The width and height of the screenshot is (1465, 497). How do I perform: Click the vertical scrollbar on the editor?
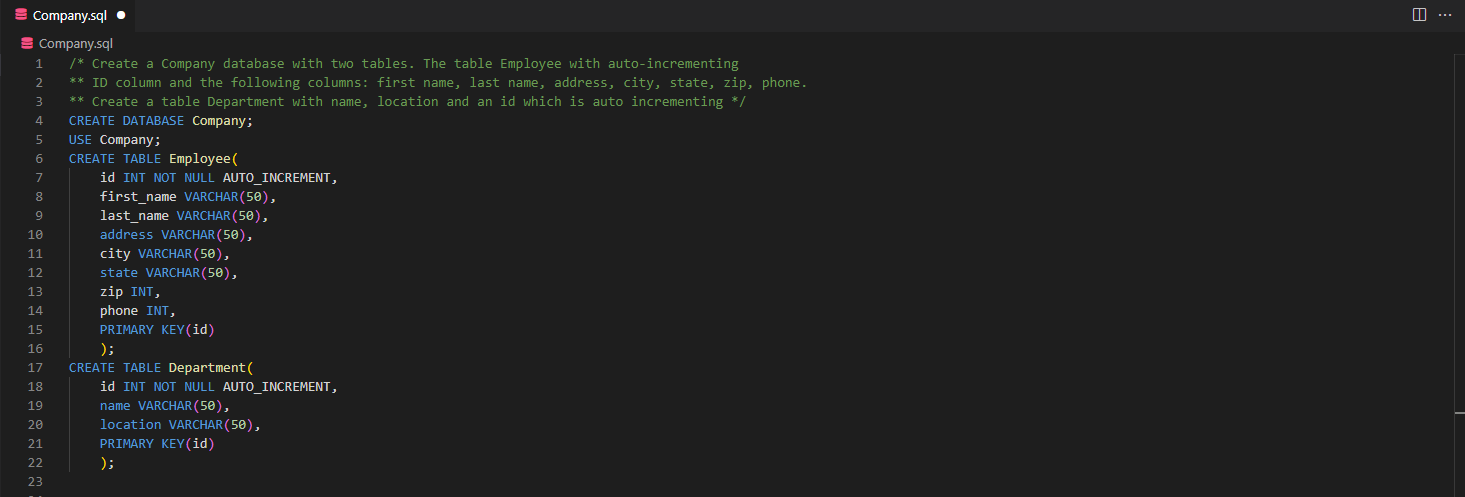pyautogui.click(x=1458, y=275)
